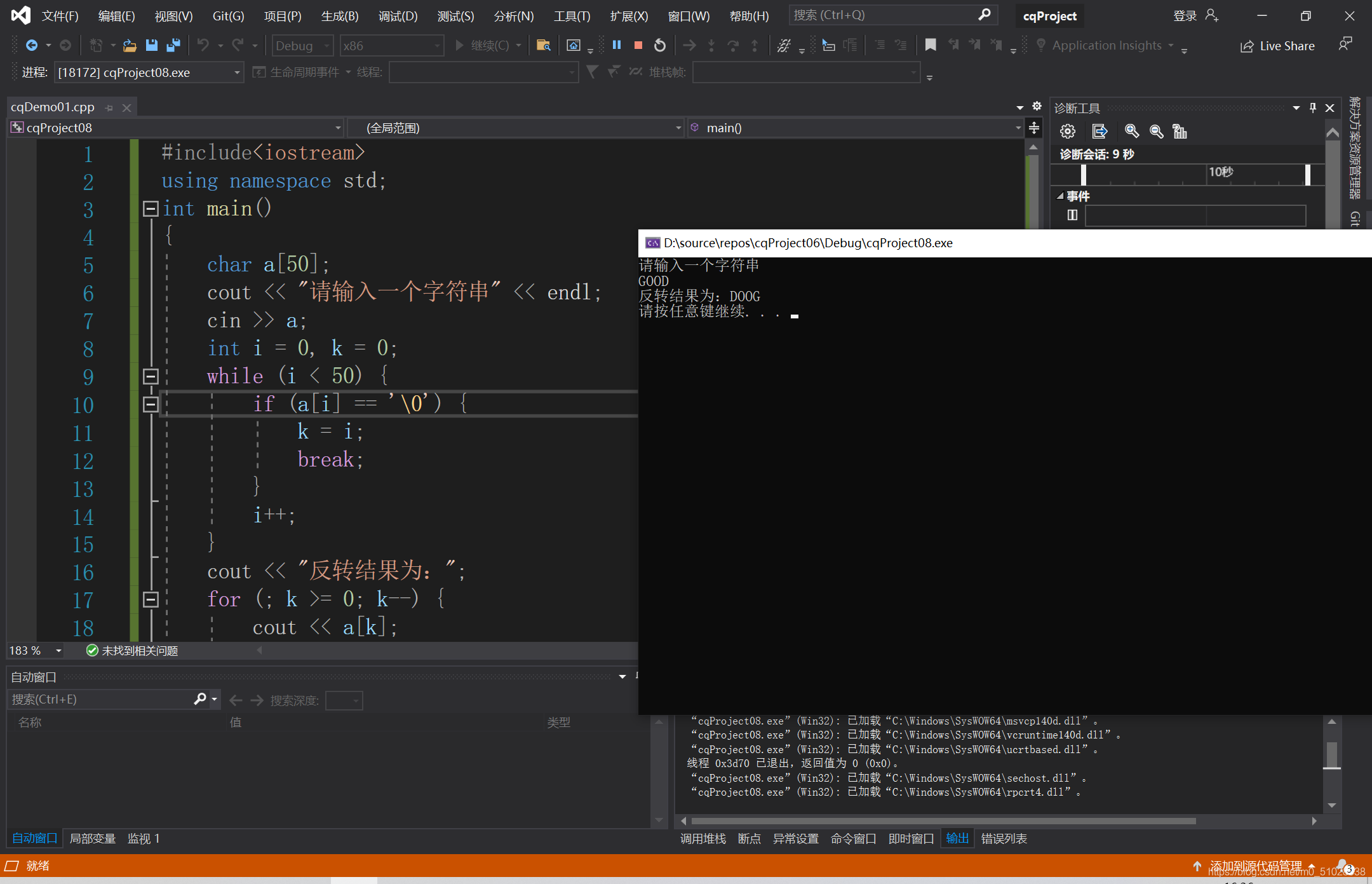The width and height of the screenshot is (1372, 884).
Task: Collapse the if block on line 10
Action: pyautogui.click(x=151, y=404)
